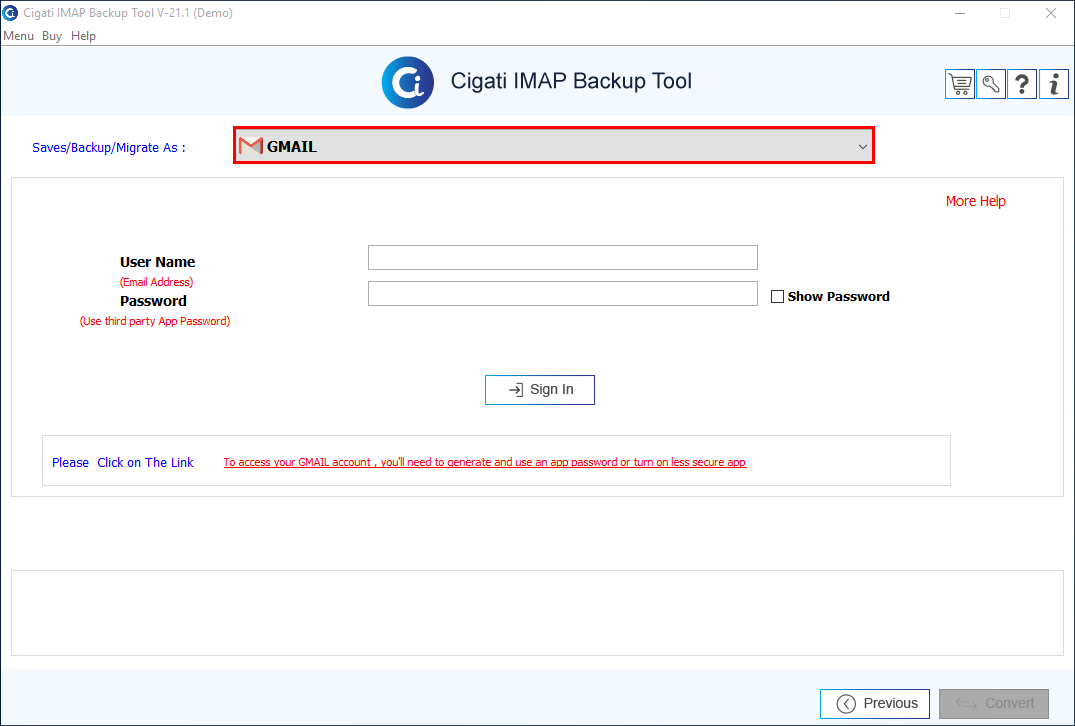The image size is (1075, 726).
Task: Open the Menu menu
Action: click(19, 36)
